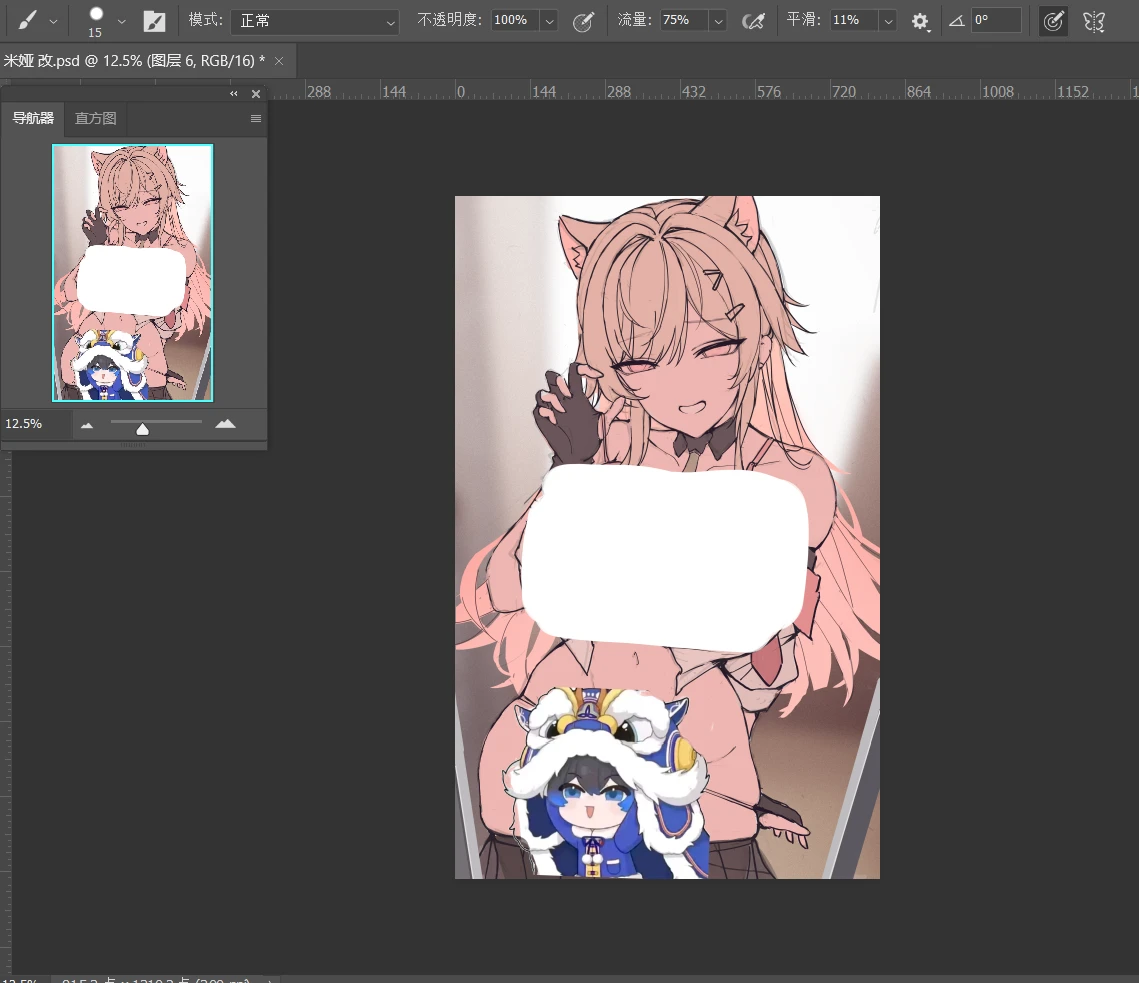Expand the flow slider dropdown arrow

[718, 21]
